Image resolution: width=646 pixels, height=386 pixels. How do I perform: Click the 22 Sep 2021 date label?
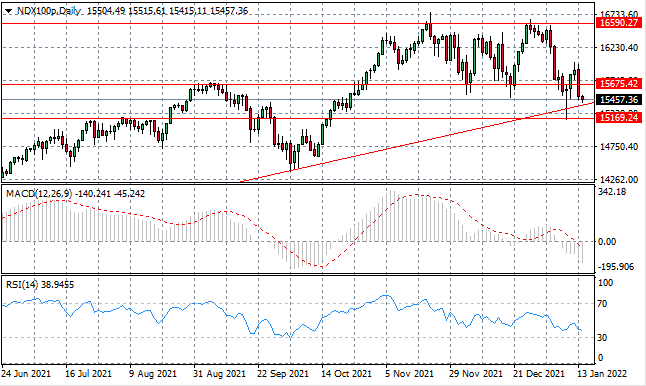(283, 374)
